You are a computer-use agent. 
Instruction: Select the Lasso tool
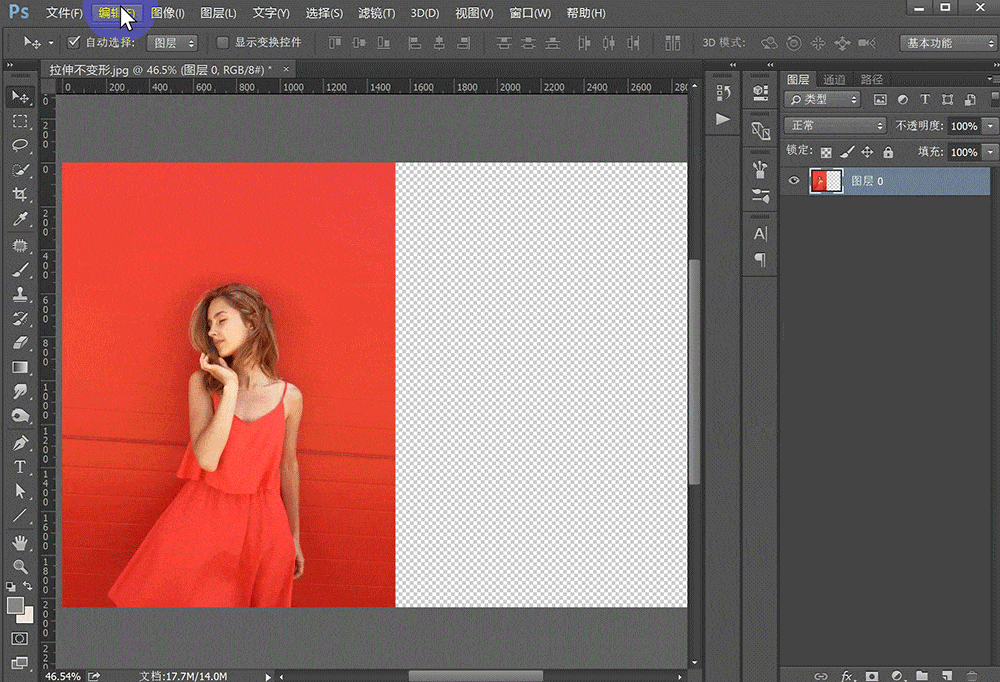20,146
